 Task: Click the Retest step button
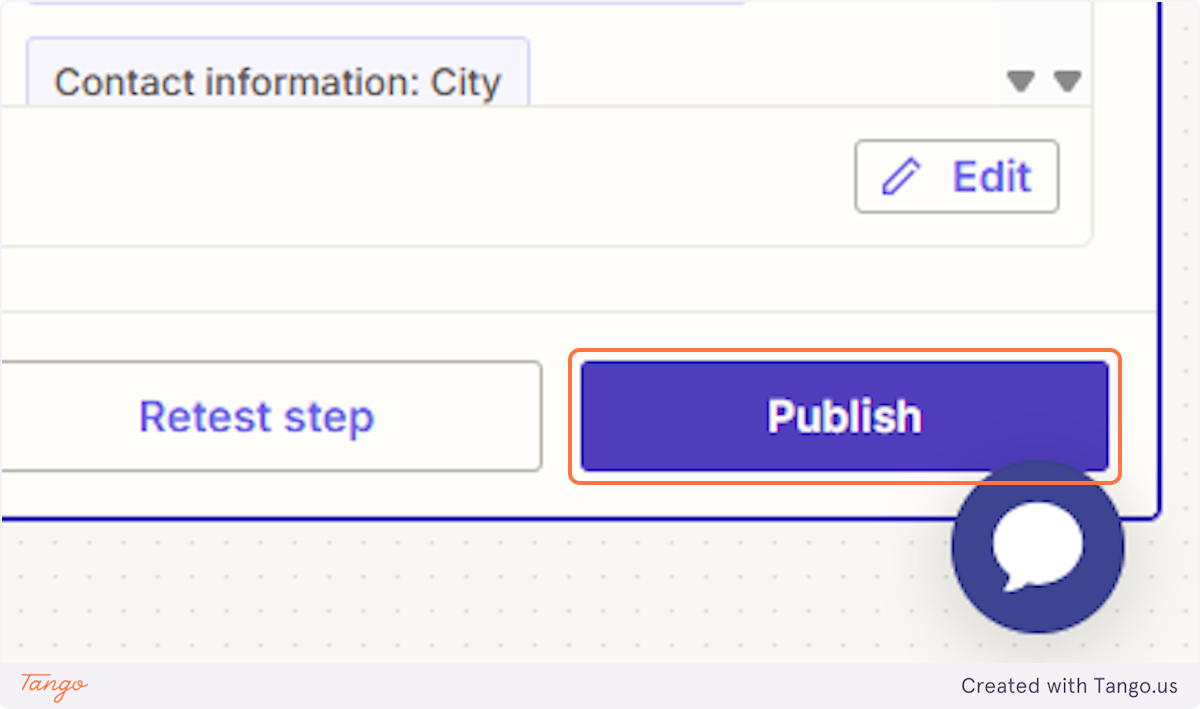[256, 416]
